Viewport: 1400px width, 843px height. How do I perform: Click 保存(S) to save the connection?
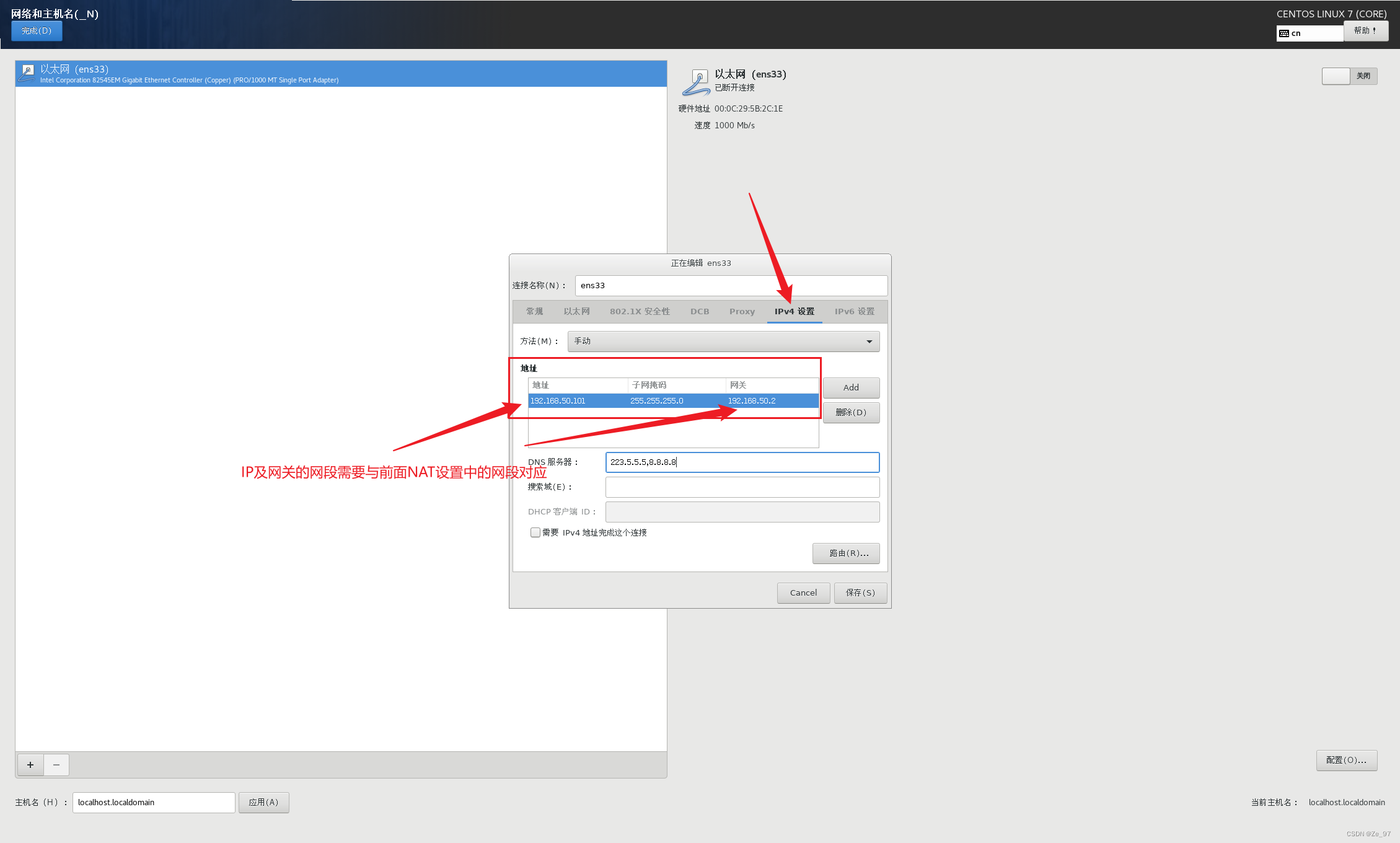tap(860, 593)
